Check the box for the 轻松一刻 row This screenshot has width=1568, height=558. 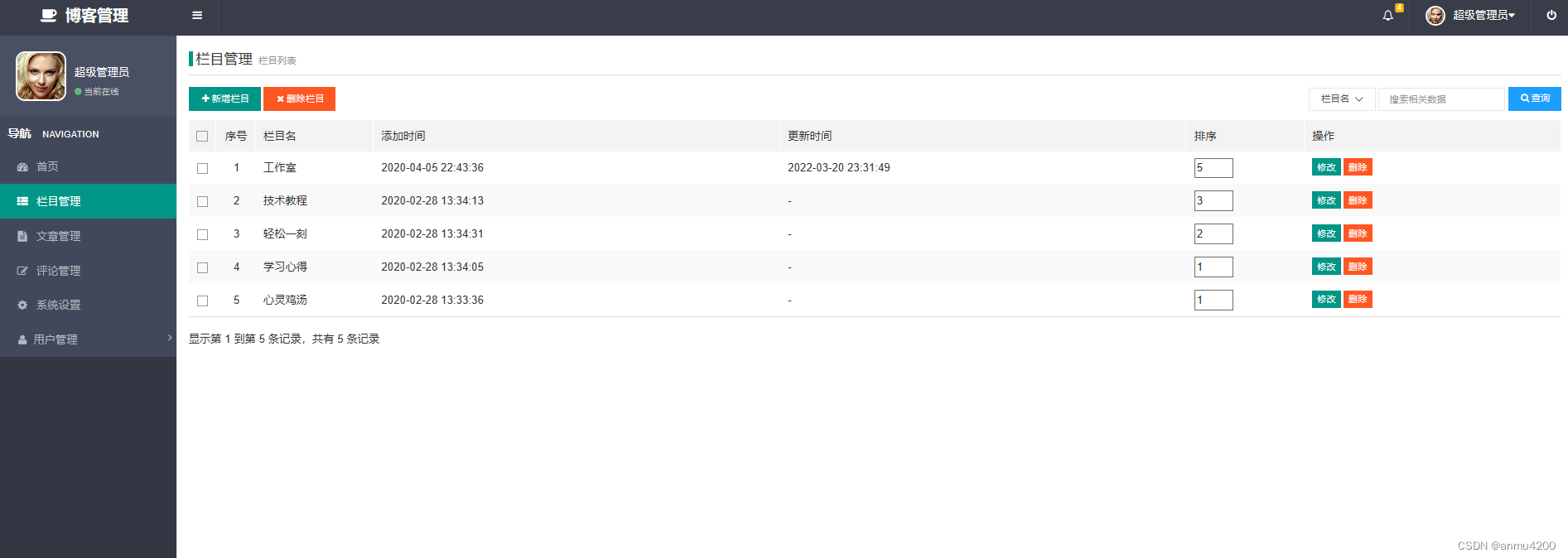202,234
